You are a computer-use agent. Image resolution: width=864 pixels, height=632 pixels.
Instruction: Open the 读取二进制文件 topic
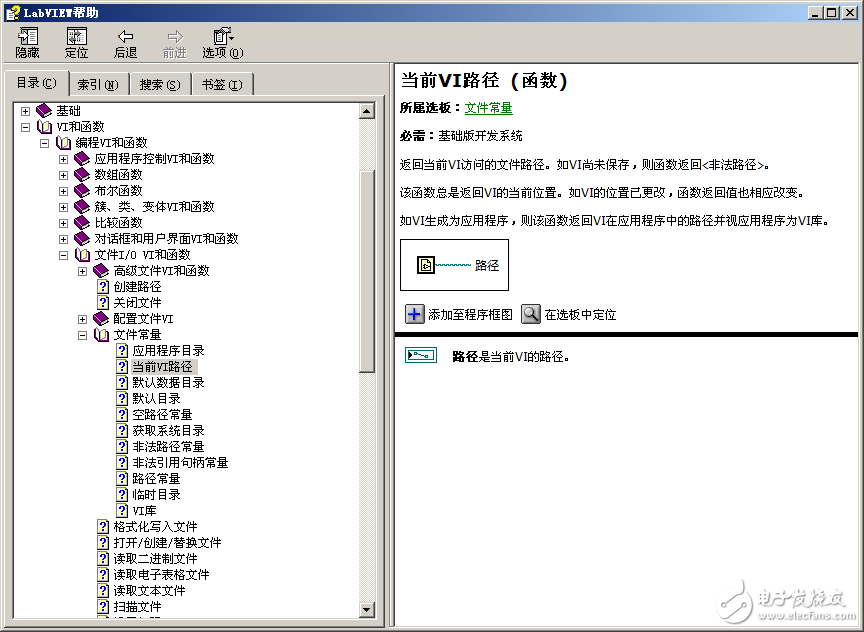[155, 558]
